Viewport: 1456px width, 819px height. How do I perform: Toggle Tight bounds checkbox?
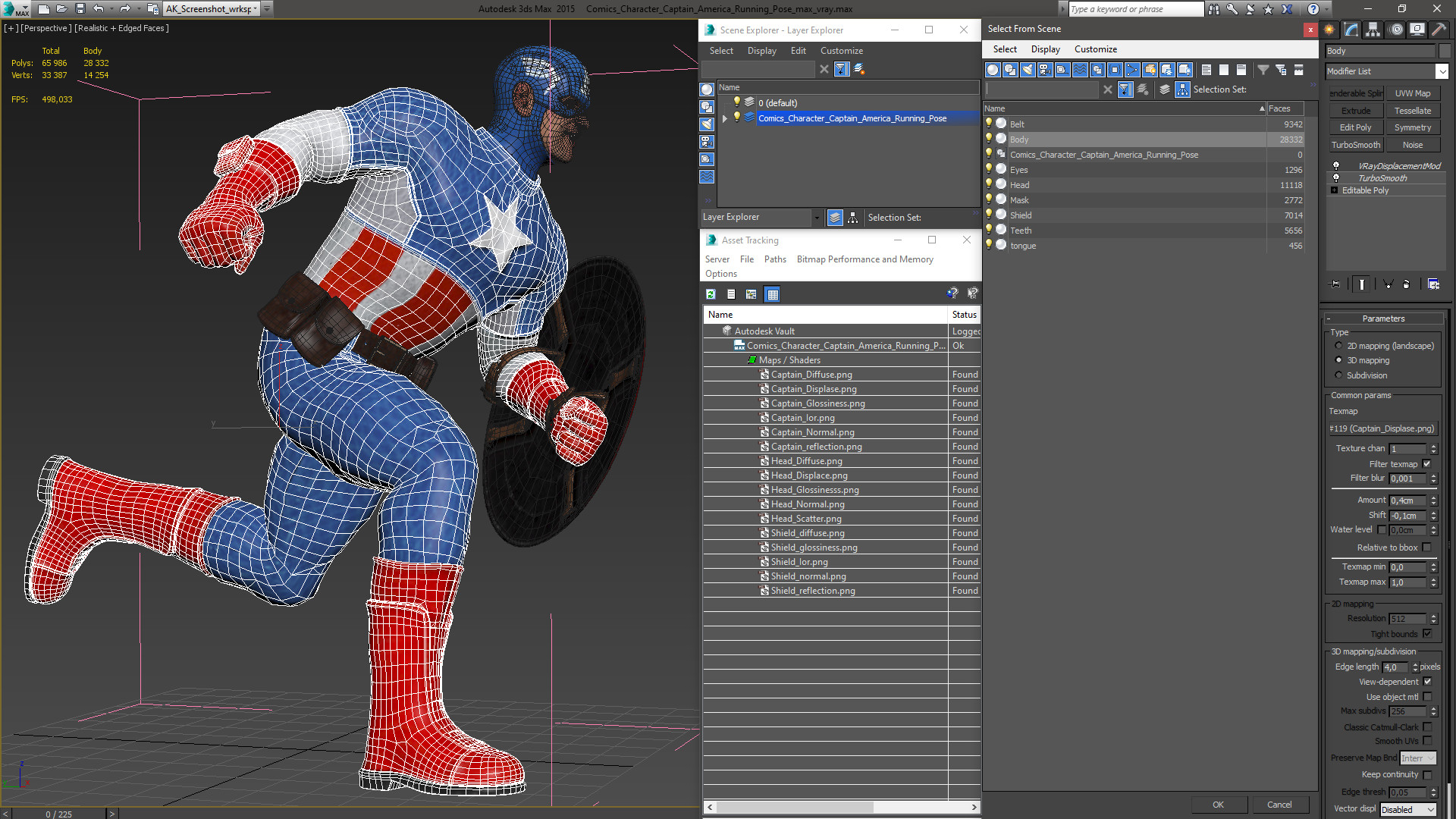tap(1426, 634)
